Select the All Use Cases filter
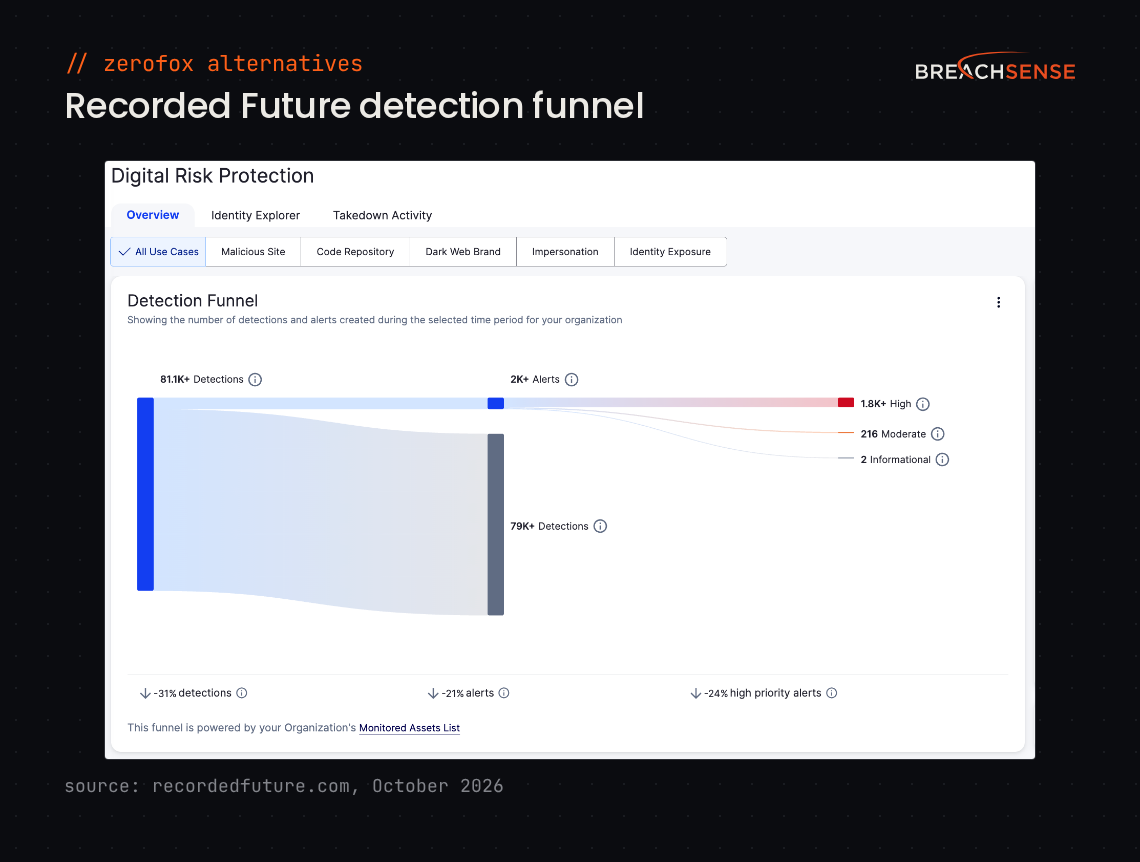Viewport: 1140px width, 862px height. [158, 251]
